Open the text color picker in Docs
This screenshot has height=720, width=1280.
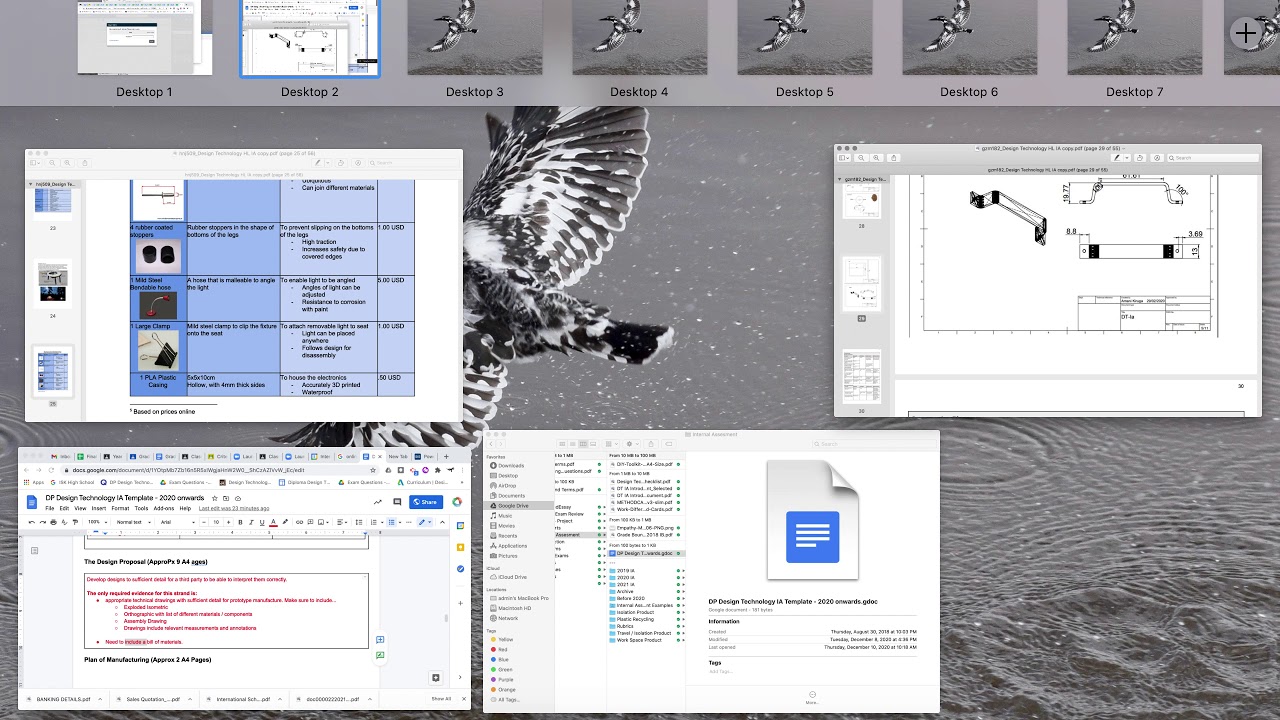273,522
